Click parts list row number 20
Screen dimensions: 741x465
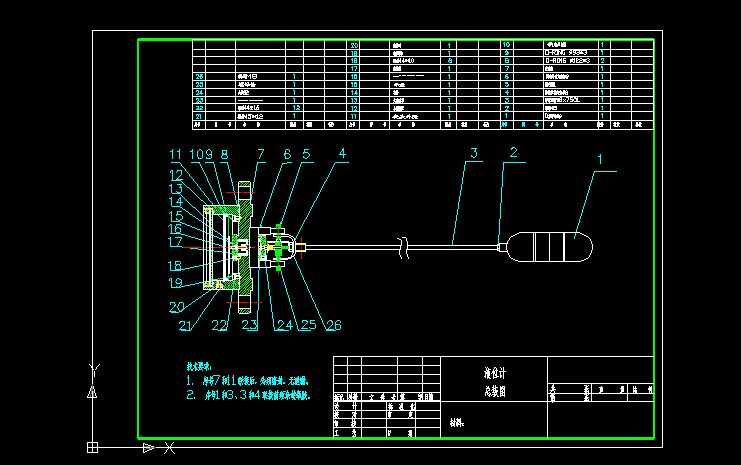click(x=354, y=45)
